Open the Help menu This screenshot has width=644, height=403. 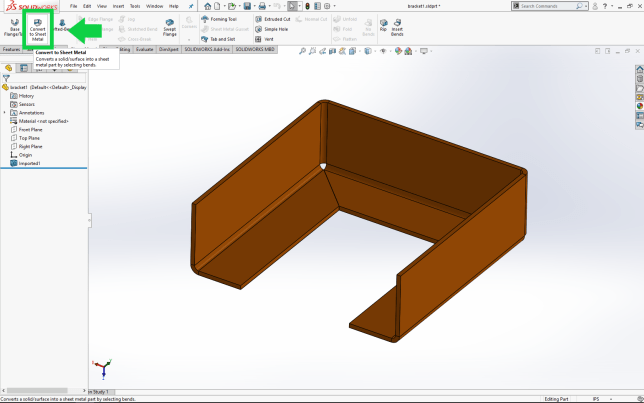pyautogui.click(x=174, y=6)
